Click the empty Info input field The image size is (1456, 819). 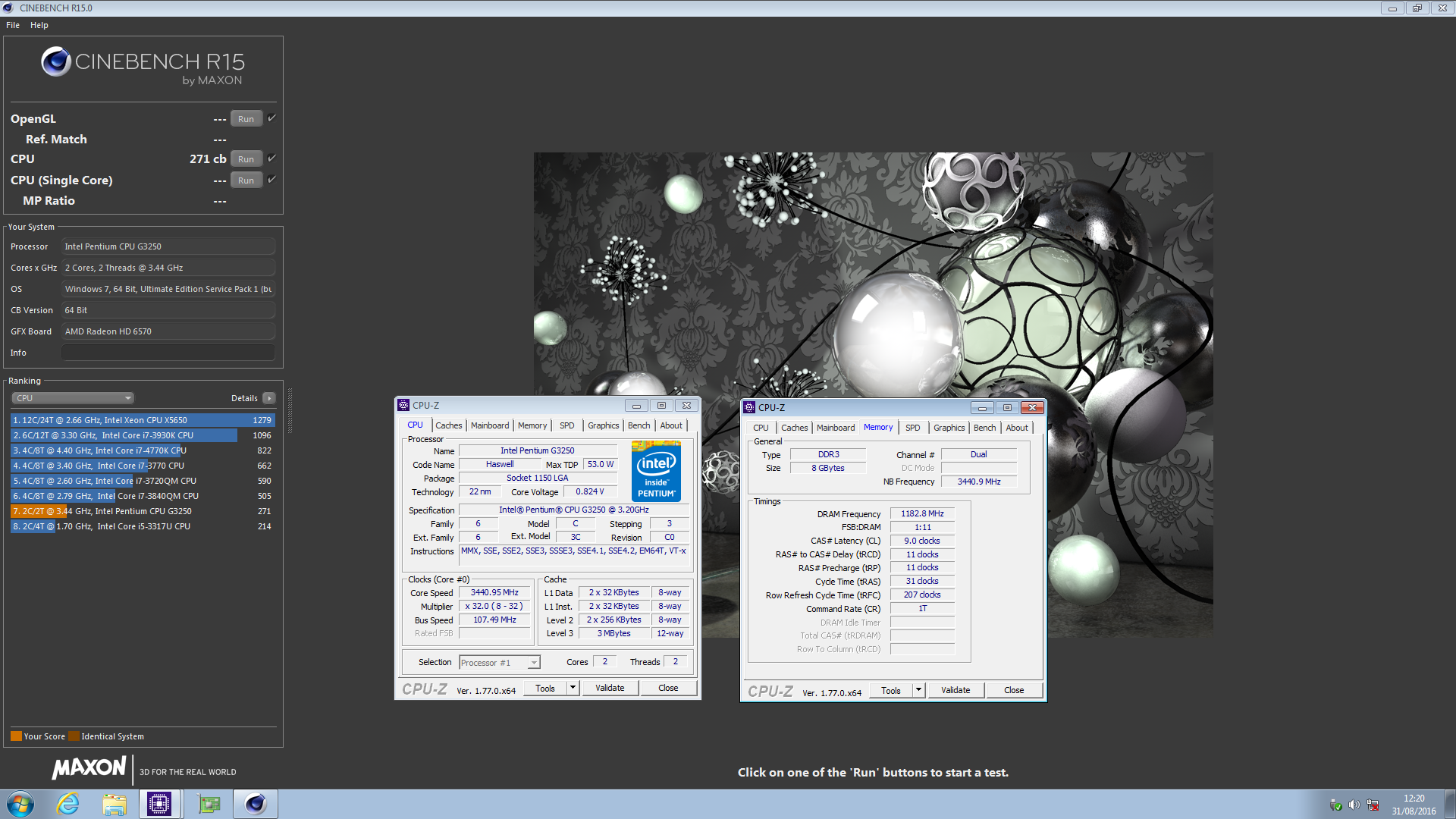[168, 353]
